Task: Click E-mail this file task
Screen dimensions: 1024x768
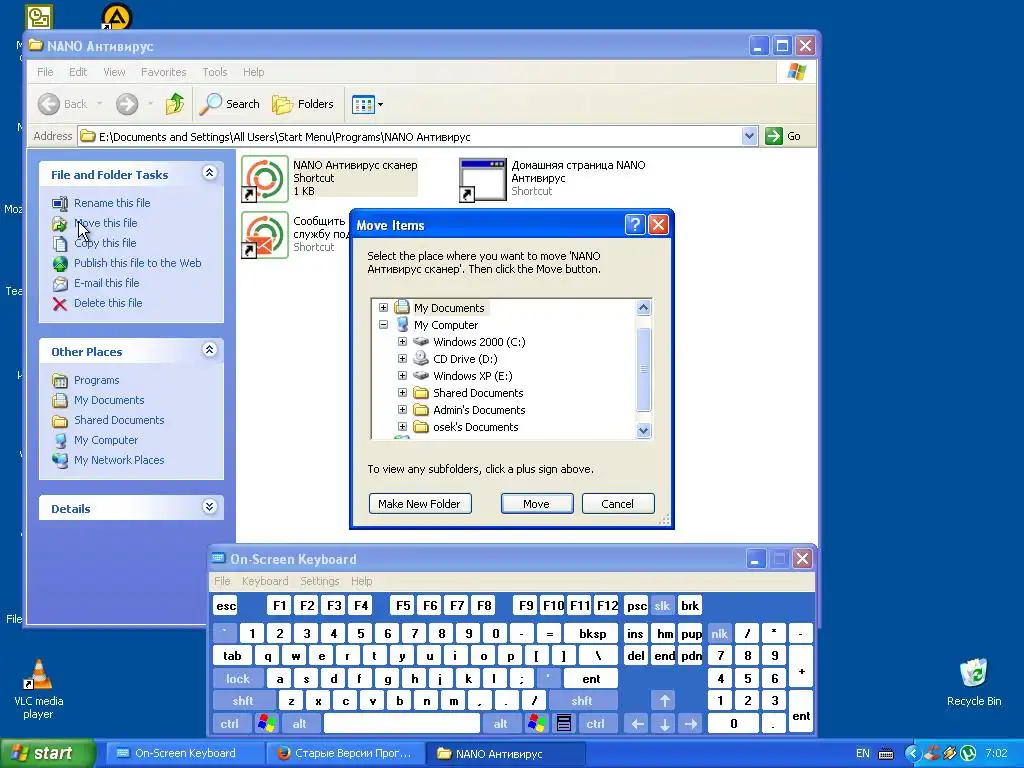Action: (x=106, y=283)
